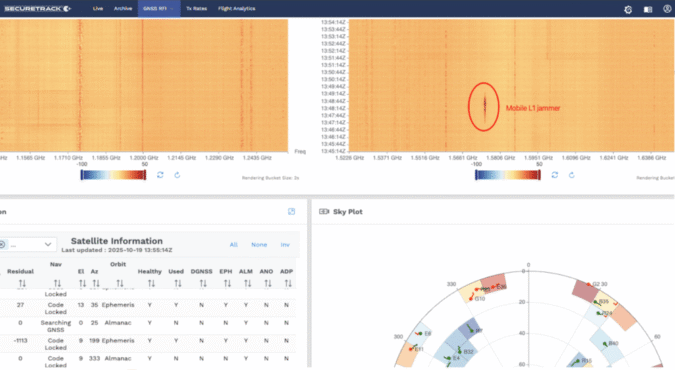675x370 pixels.
Task: Click the azimuth 333 cell
Action: coord(94,358)
